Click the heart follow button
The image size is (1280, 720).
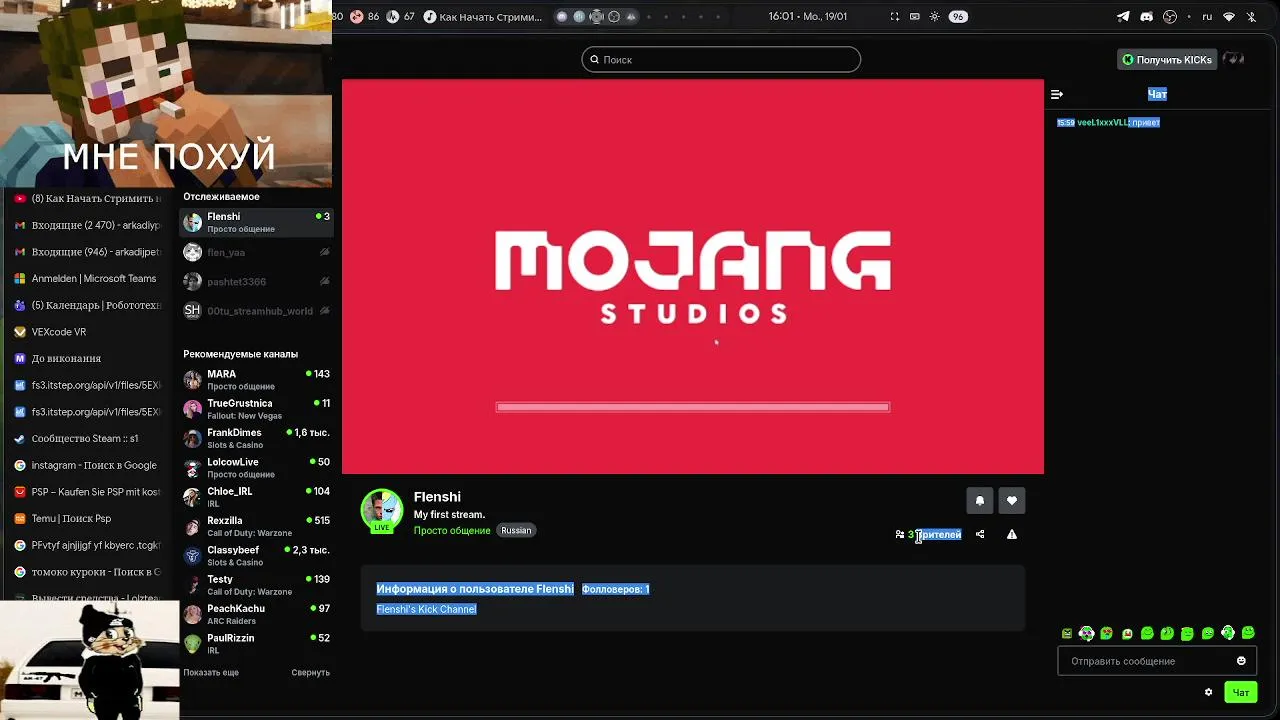pyautogui.click(x=1012, y=501)
